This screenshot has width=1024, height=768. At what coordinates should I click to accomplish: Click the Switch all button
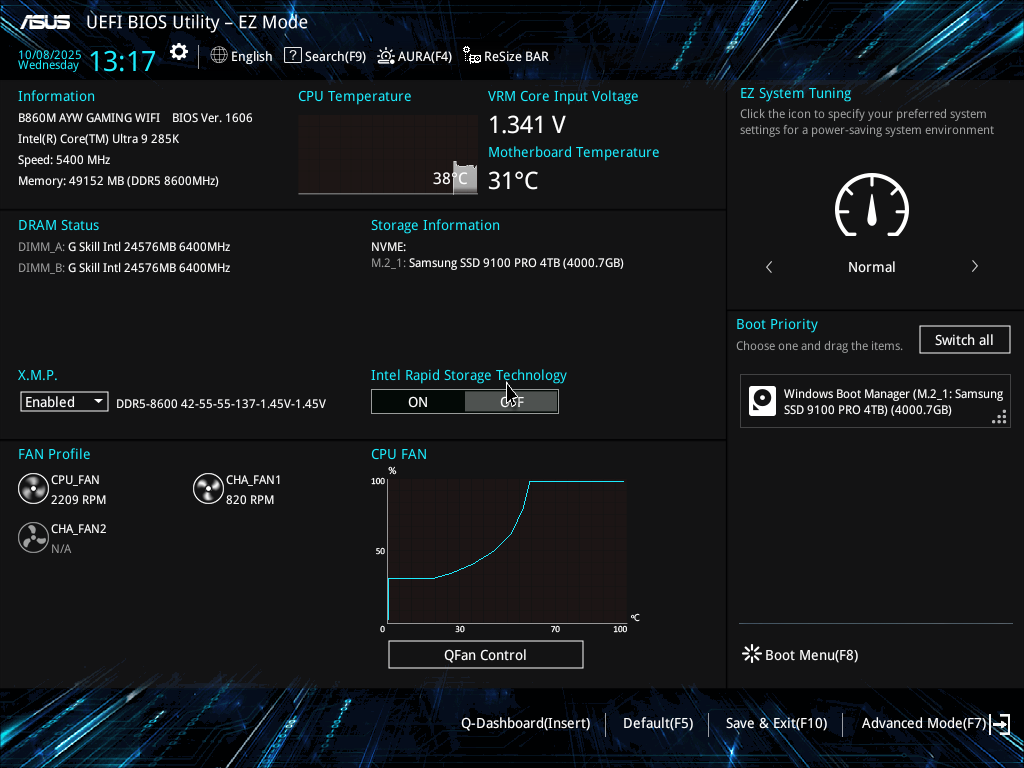964,340
